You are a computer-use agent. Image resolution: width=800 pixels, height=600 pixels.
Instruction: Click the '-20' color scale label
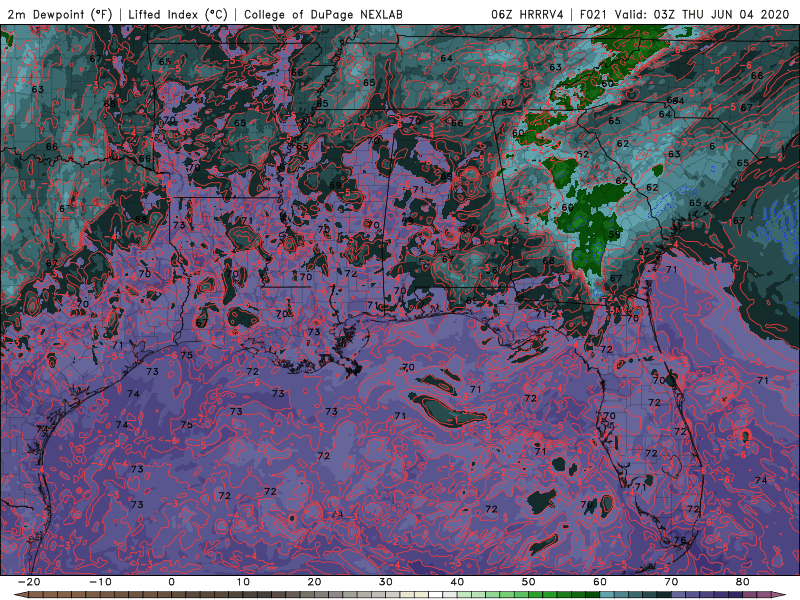click(28, 582)
